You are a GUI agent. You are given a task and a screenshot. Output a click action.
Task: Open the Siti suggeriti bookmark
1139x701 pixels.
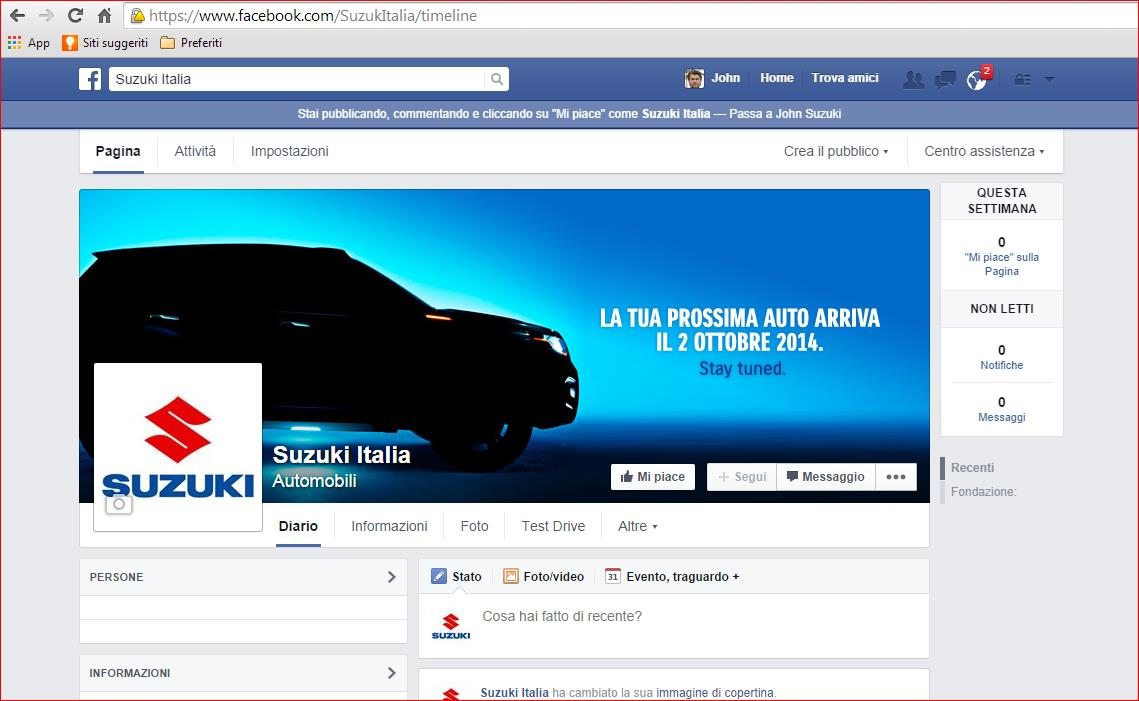(105, 43)
